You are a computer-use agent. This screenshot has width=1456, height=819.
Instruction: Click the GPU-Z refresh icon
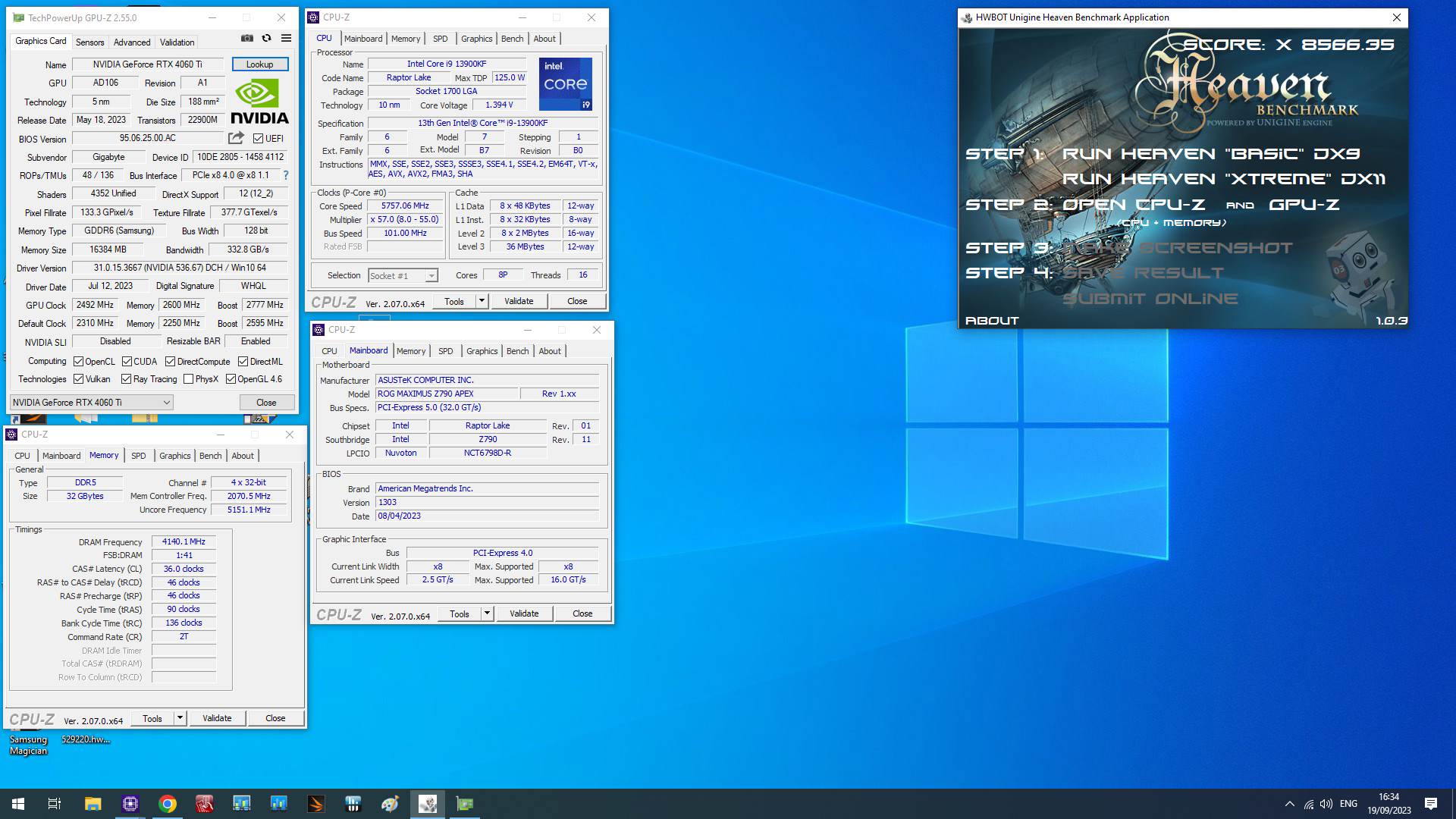click(266, 38)
